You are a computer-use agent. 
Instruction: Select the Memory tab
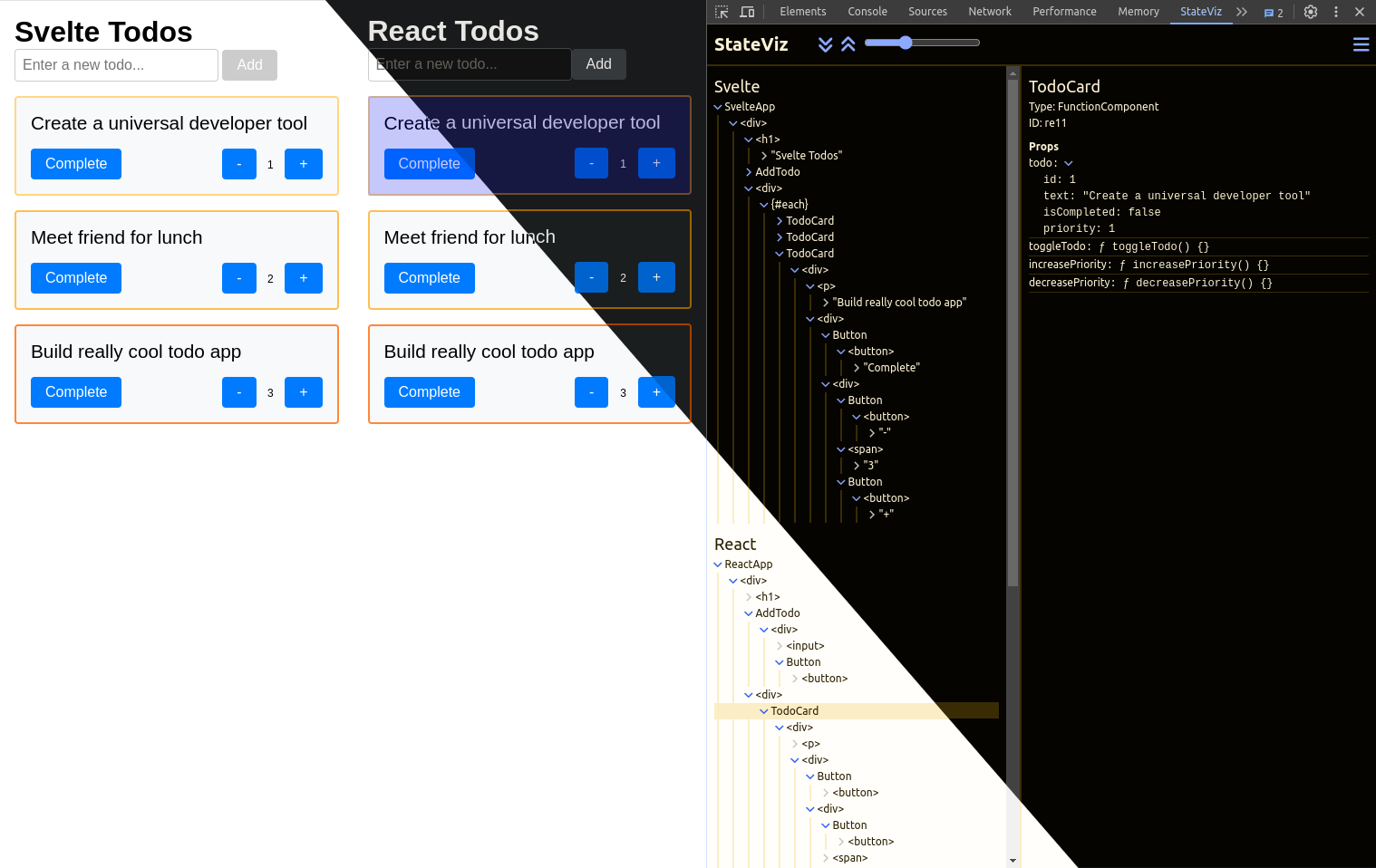(x=1139, y=12)
